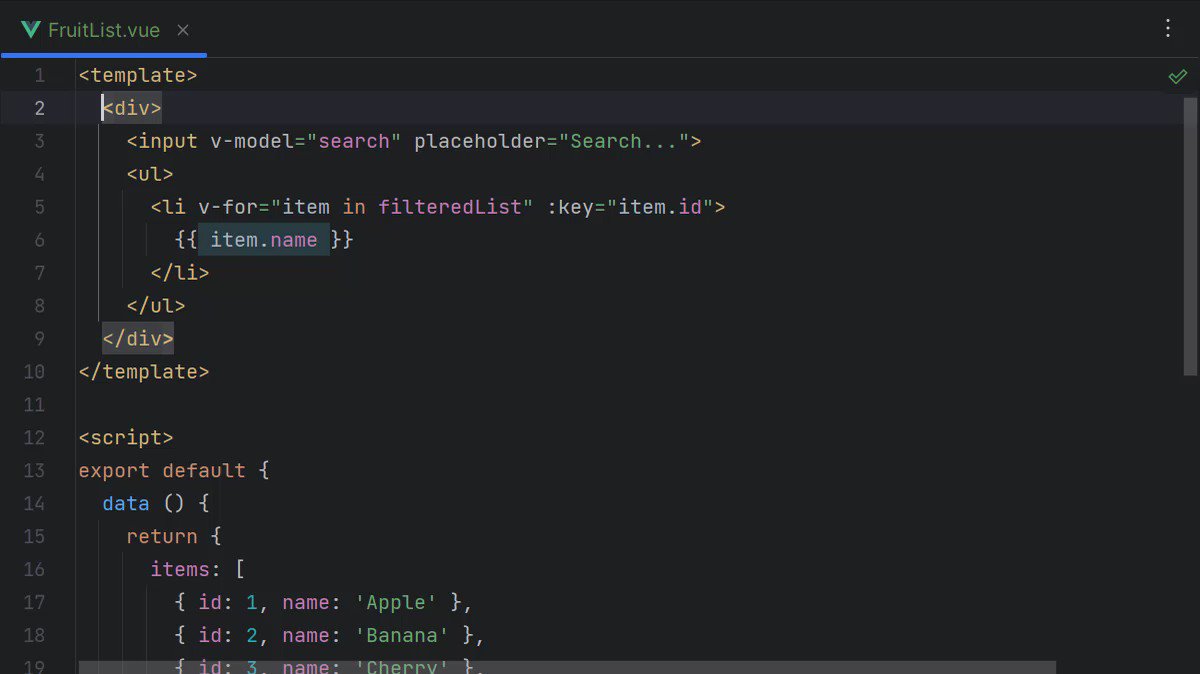This screenshot has width=1200, height=674.
Task: Click the highlighted closing </div> tag
Action: point(138,339)
